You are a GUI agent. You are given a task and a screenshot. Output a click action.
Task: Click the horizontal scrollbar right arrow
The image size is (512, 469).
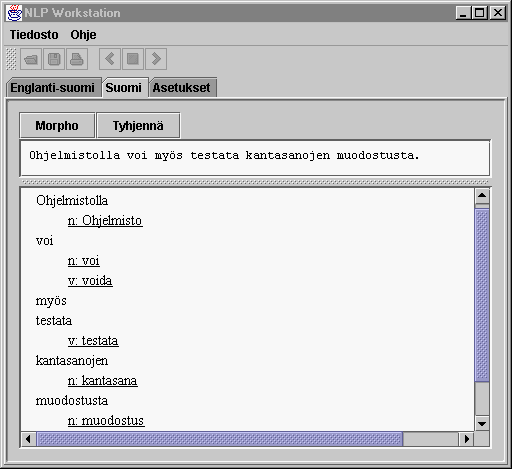click(x=467, y=439)
